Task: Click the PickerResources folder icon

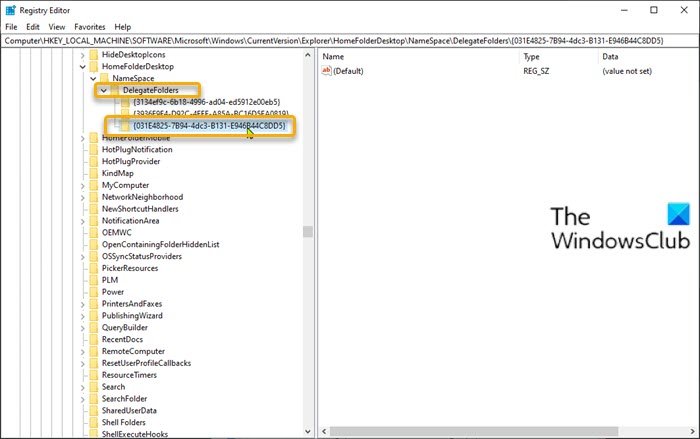Action: click(94, 268)
